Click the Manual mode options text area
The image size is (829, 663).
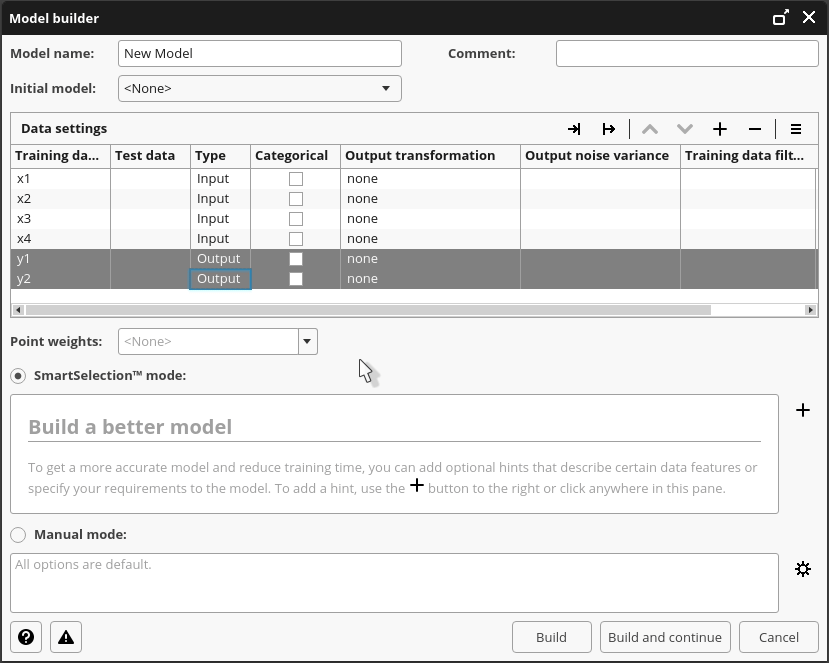[x=394, y=583]
